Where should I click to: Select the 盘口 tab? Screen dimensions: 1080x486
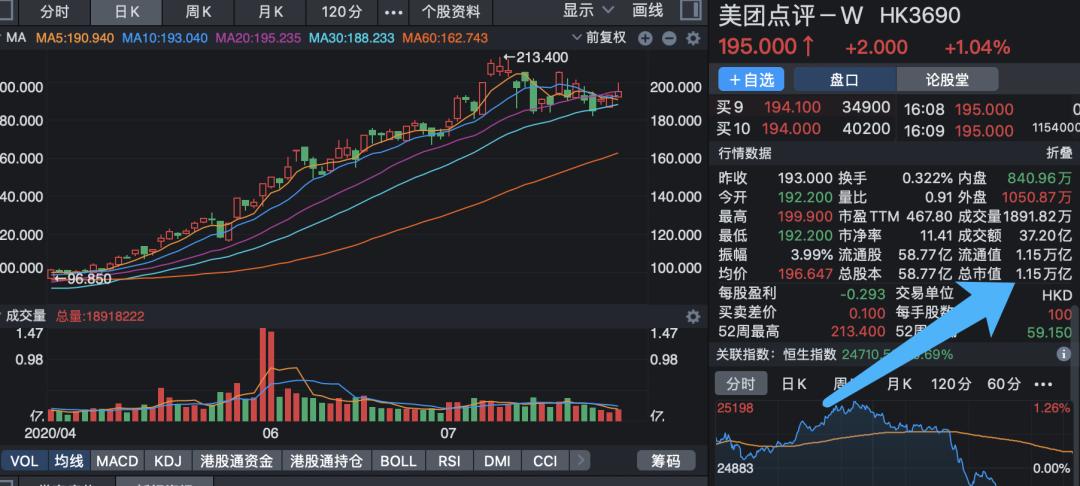tap(844, 79)
